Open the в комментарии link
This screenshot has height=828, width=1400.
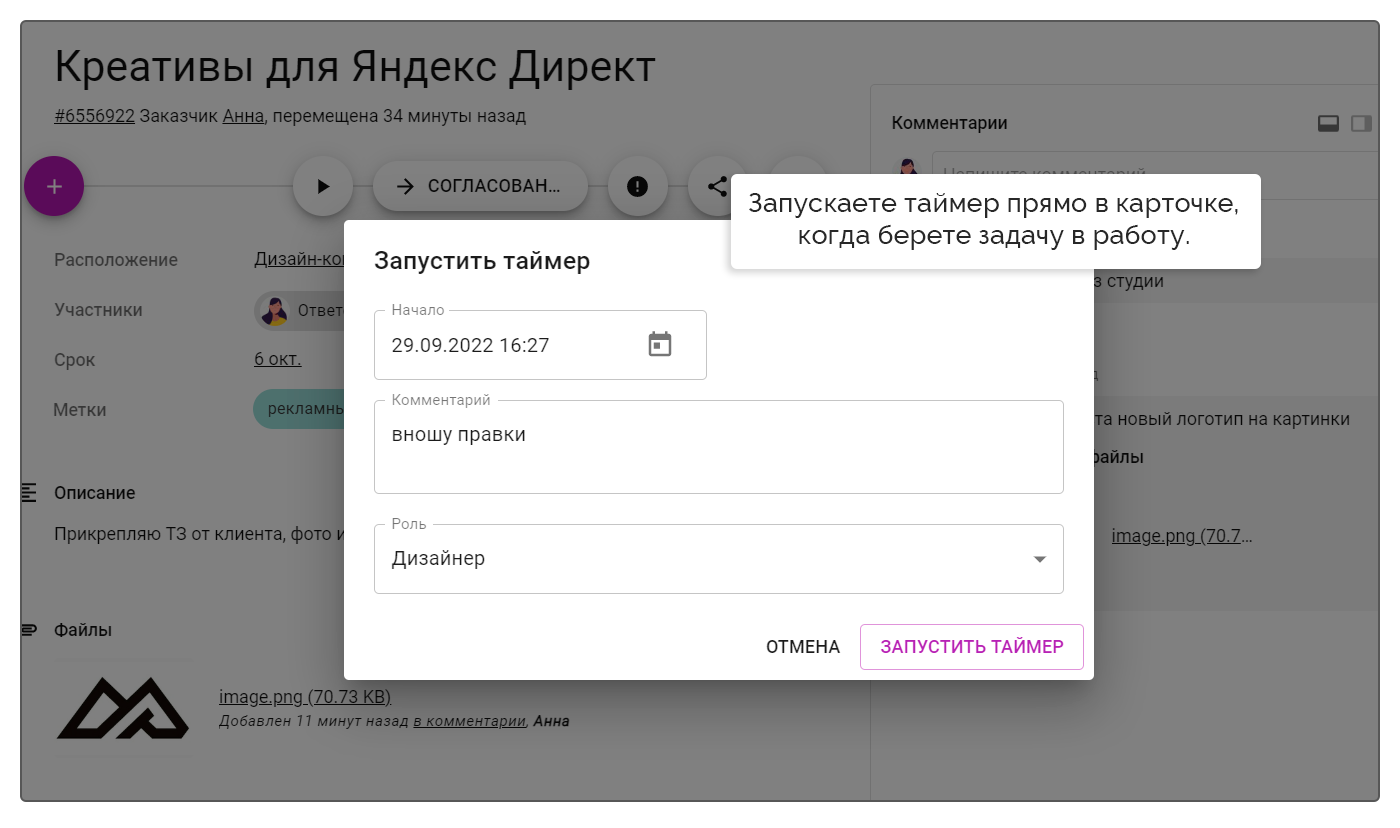point(469,721)
